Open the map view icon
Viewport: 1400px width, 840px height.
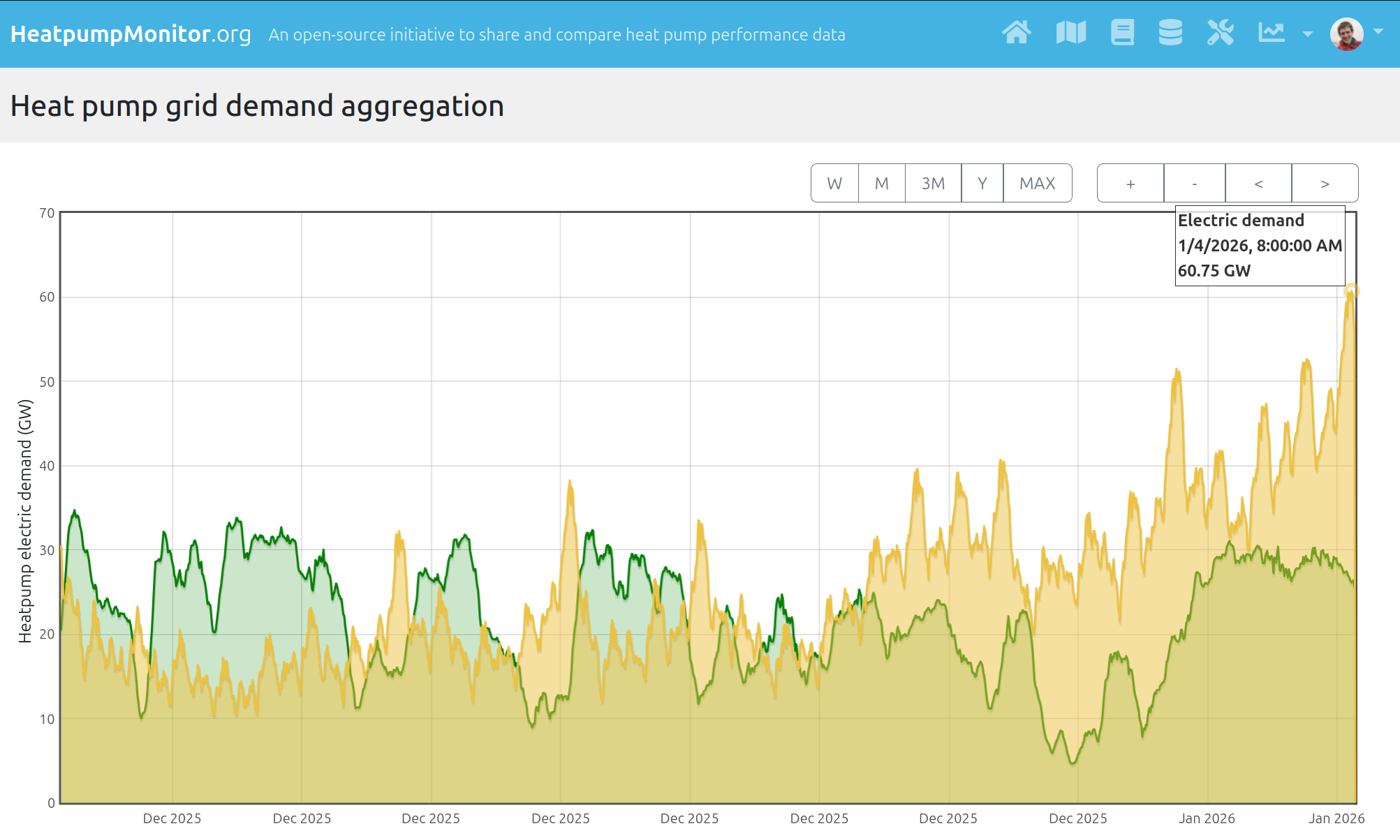coord(1070,33)
